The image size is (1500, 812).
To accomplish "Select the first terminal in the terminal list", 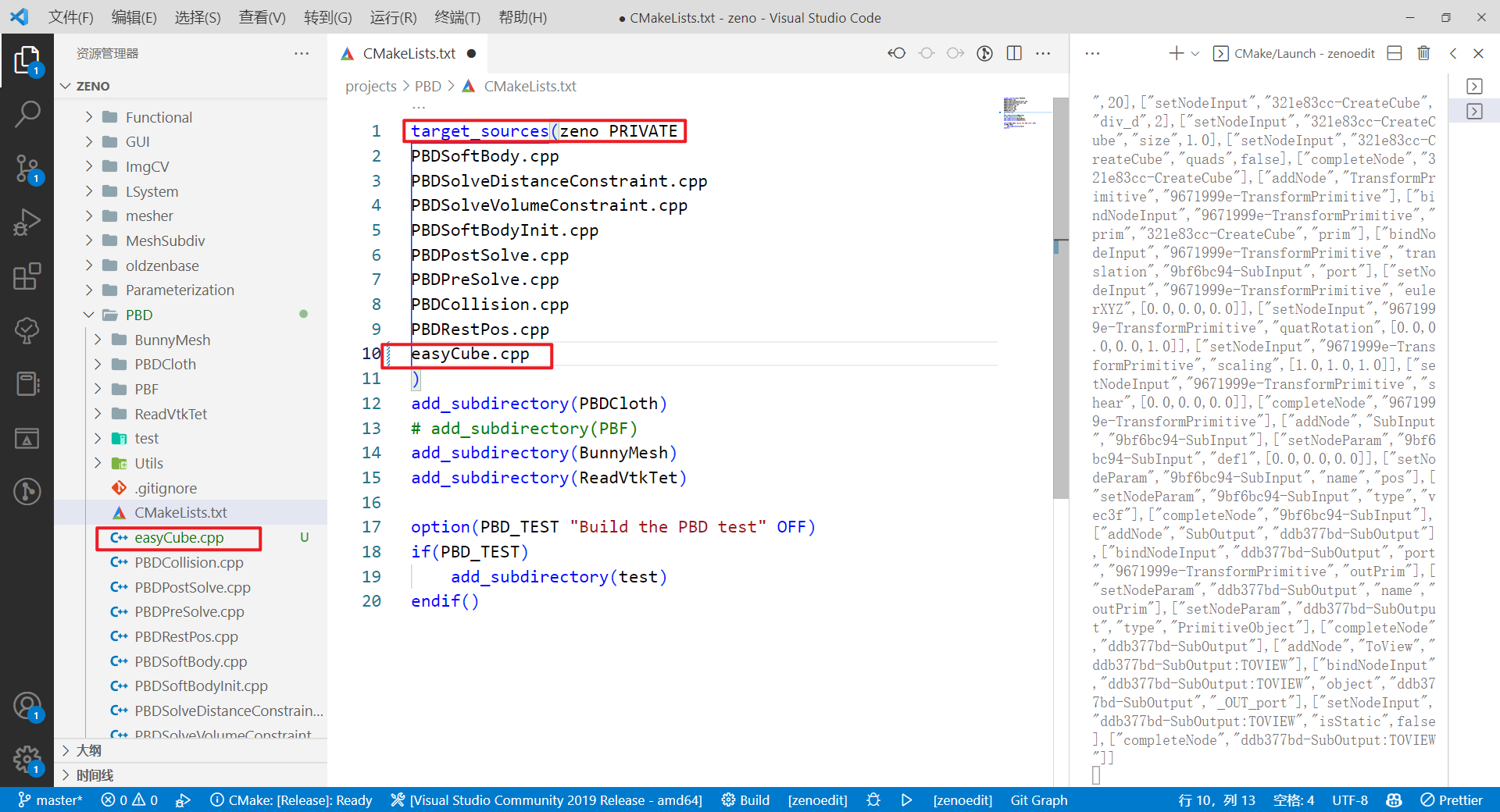I will coord(1474,86).
